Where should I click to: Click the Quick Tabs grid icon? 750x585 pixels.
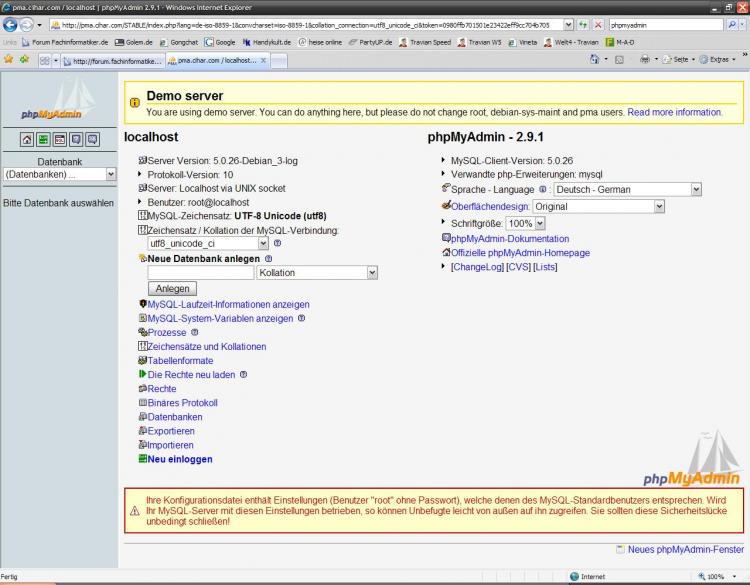pos(44,60)
